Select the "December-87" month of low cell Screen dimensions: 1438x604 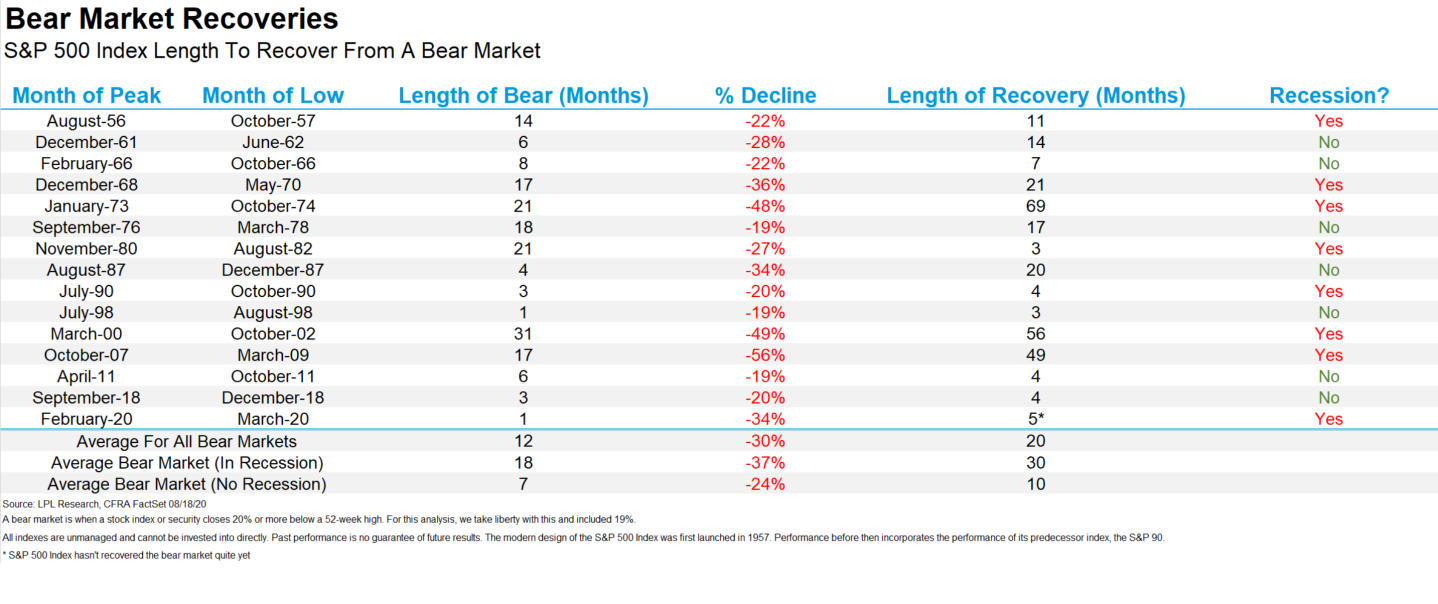273,270
